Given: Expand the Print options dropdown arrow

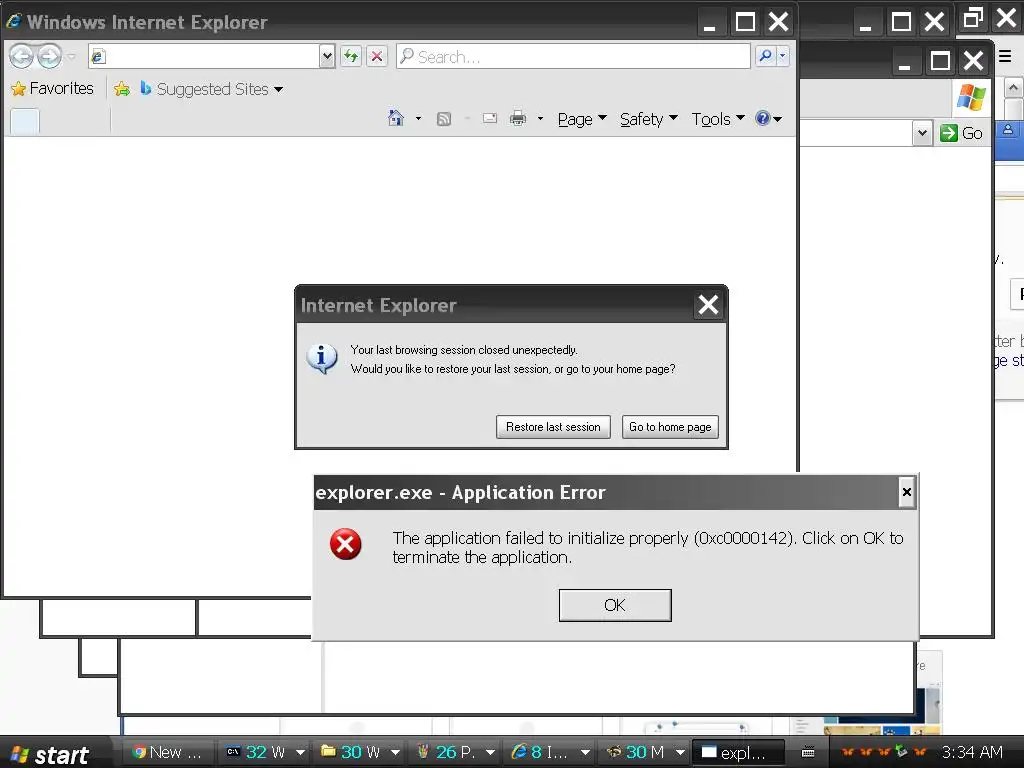Looking at the screenshot, I should tap(540, 118).
